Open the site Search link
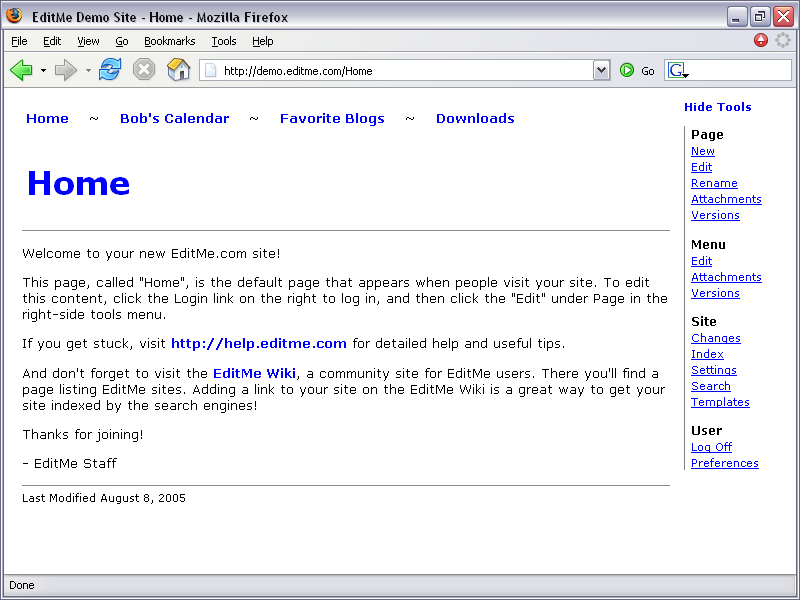800x600 pixels. [711, 386]
